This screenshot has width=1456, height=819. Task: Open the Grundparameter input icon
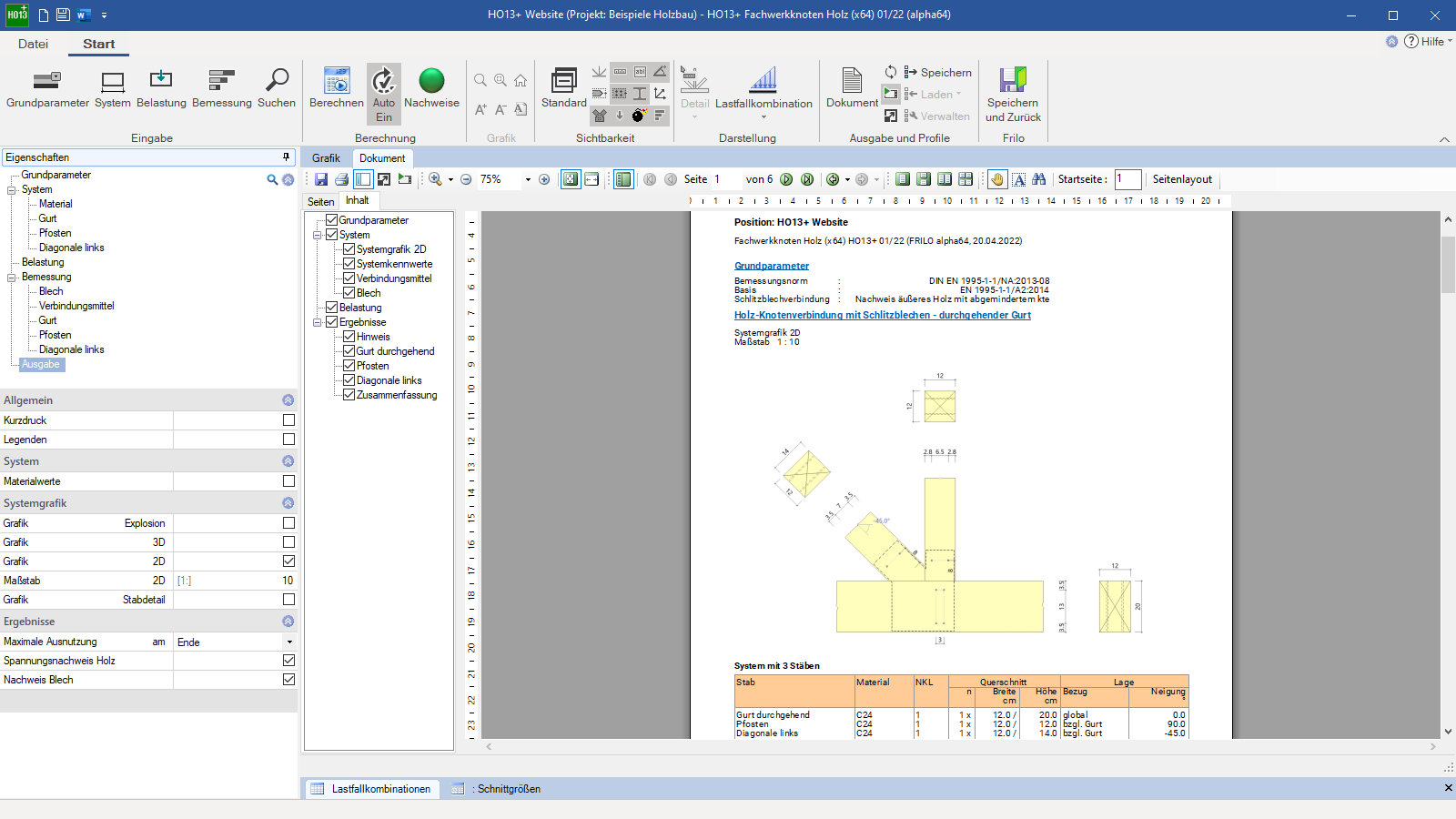[47, 88]
